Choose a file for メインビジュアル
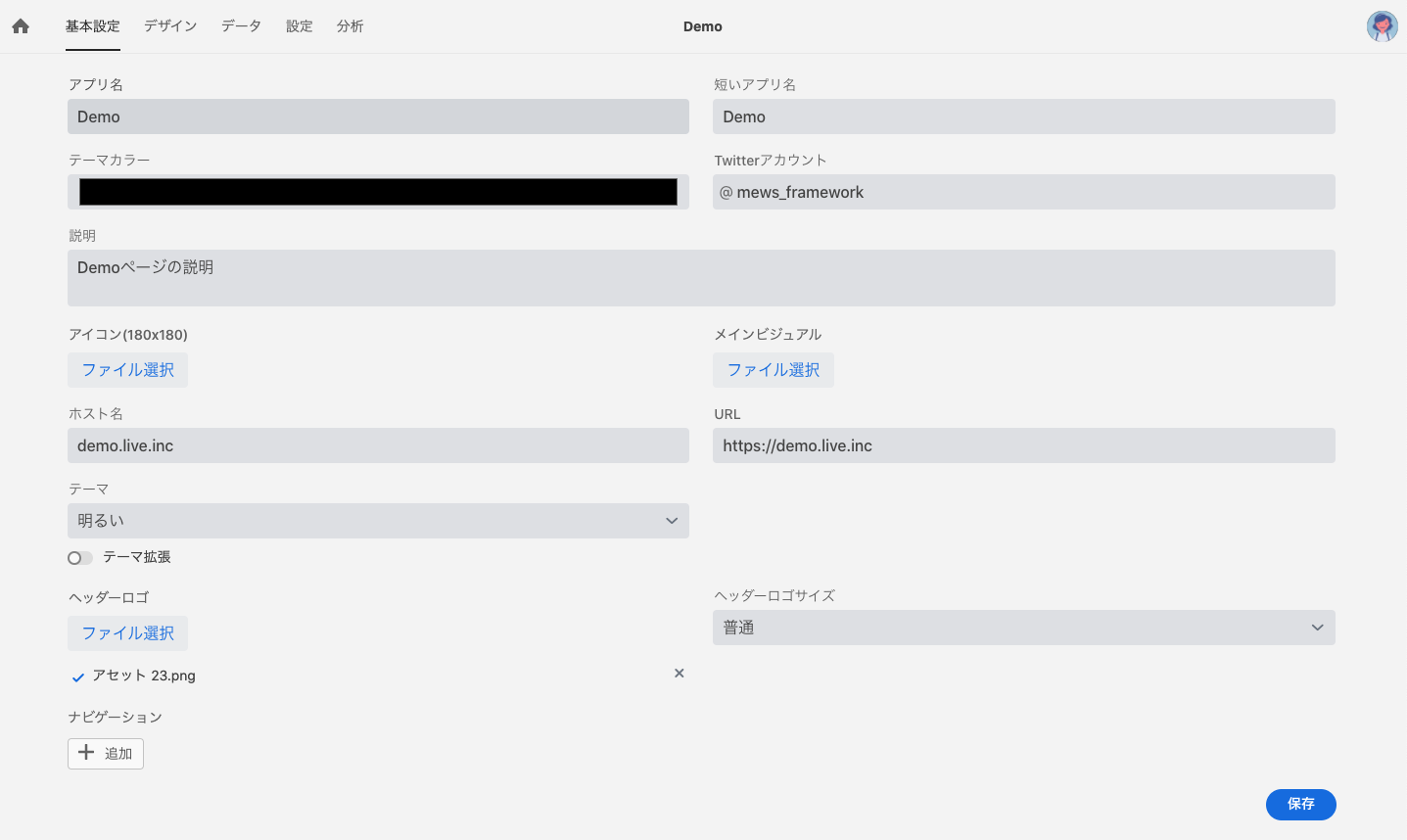 coord(774,370)
